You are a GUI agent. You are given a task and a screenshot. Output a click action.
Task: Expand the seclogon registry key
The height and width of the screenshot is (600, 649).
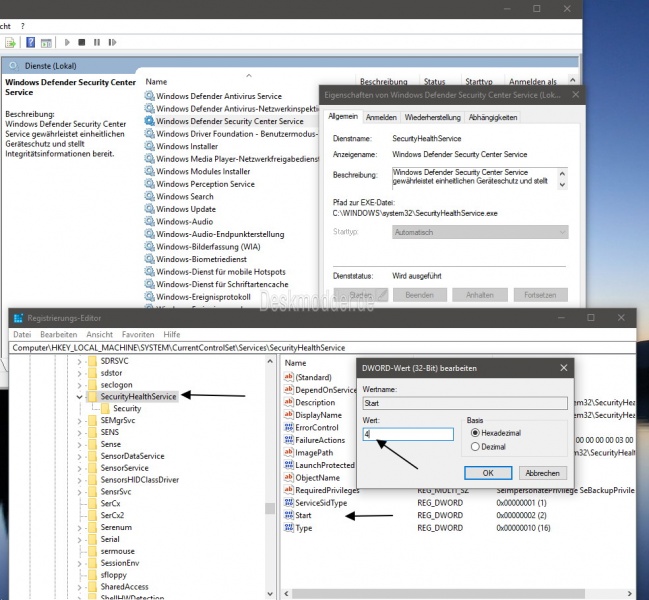(x=79, y=385)
